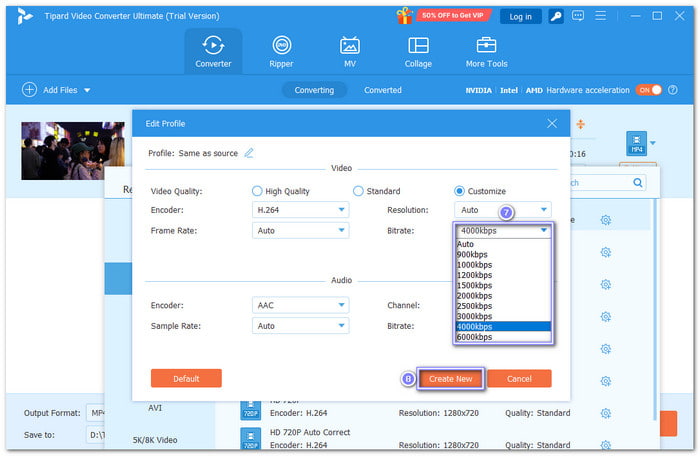Viewport: 700px width, 456px height.
Task: Click orange split/compress icon near thumbnail
Action: point(580,124)
